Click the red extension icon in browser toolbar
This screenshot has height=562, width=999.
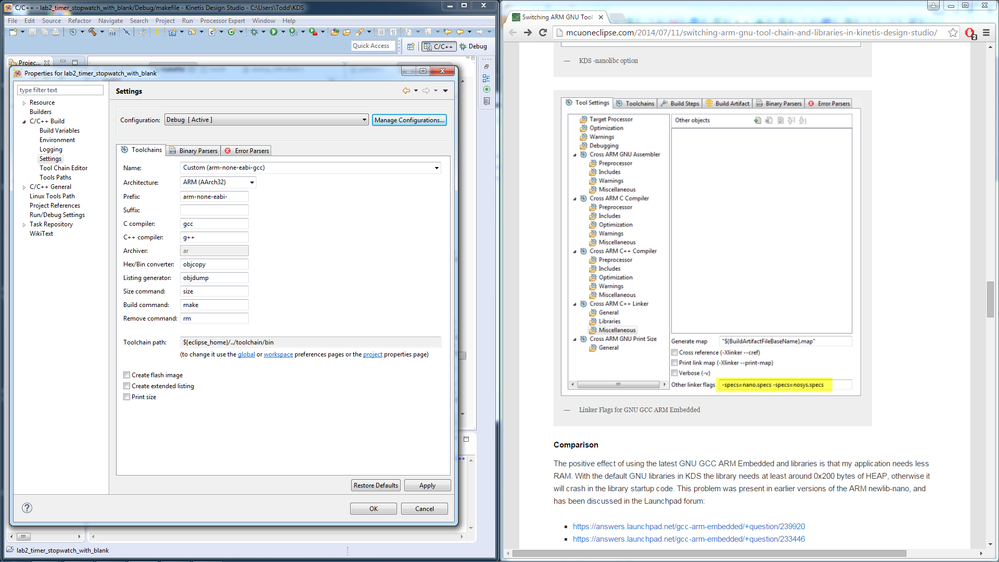point(970,33)
